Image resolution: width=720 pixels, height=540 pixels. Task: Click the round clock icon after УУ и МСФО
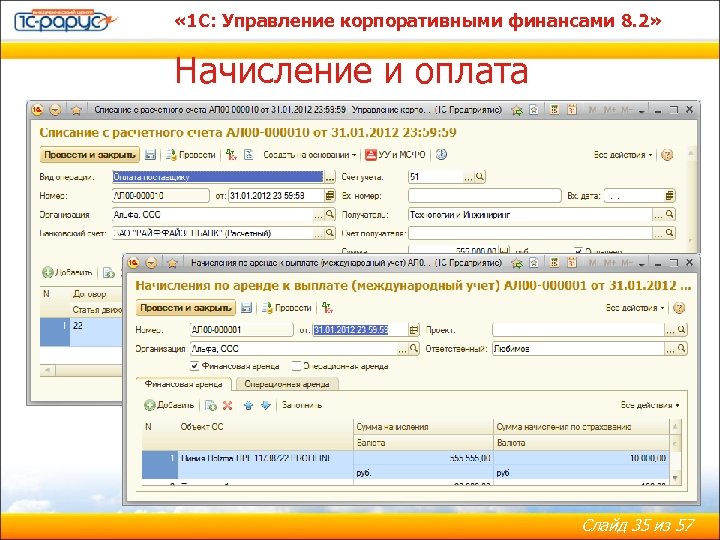click(x=441, y=155)
